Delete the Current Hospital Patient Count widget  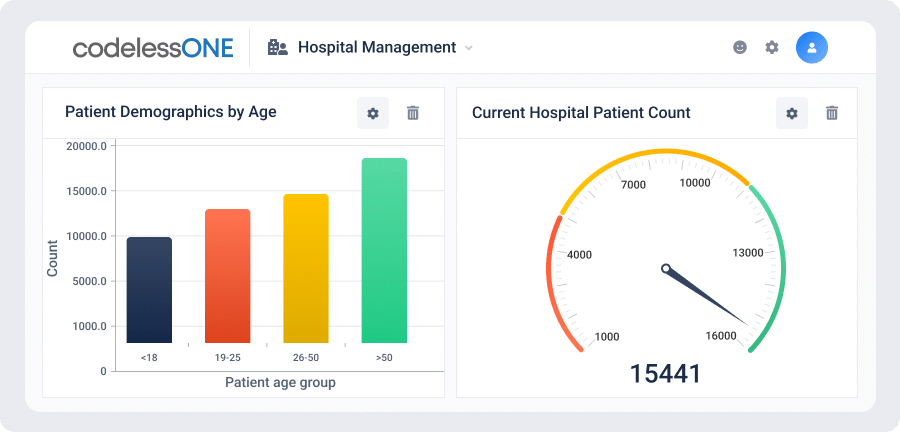pos(832,113)
